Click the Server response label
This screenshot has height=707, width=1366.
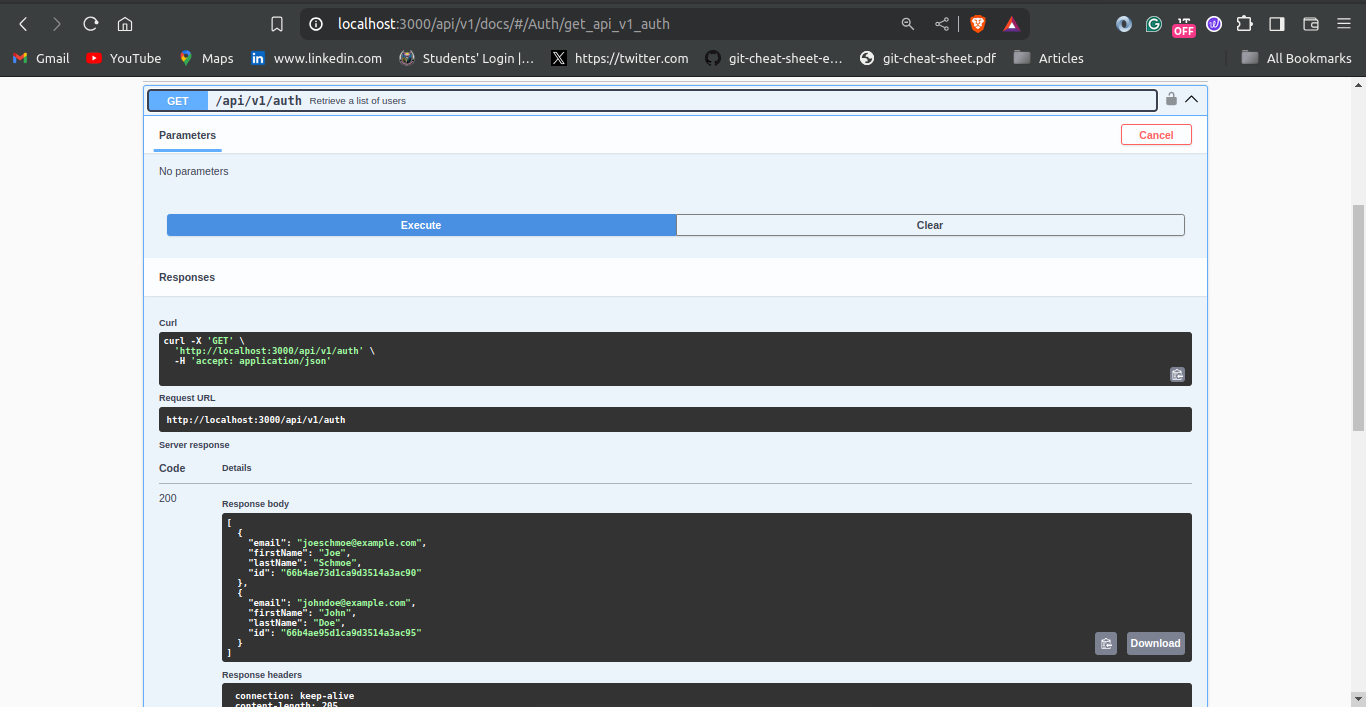point(194,445)
